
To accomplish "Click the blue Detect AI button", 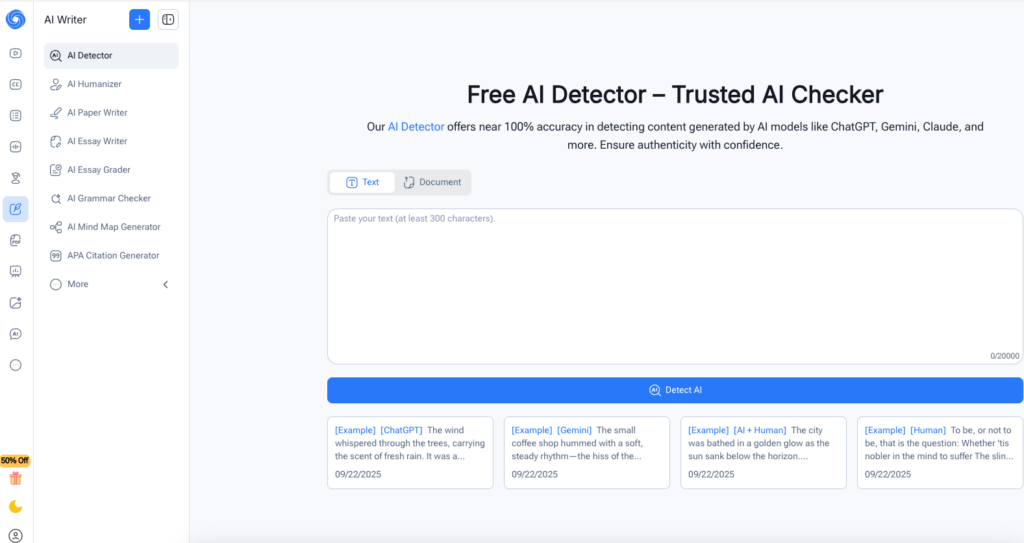I will (675, 390).
